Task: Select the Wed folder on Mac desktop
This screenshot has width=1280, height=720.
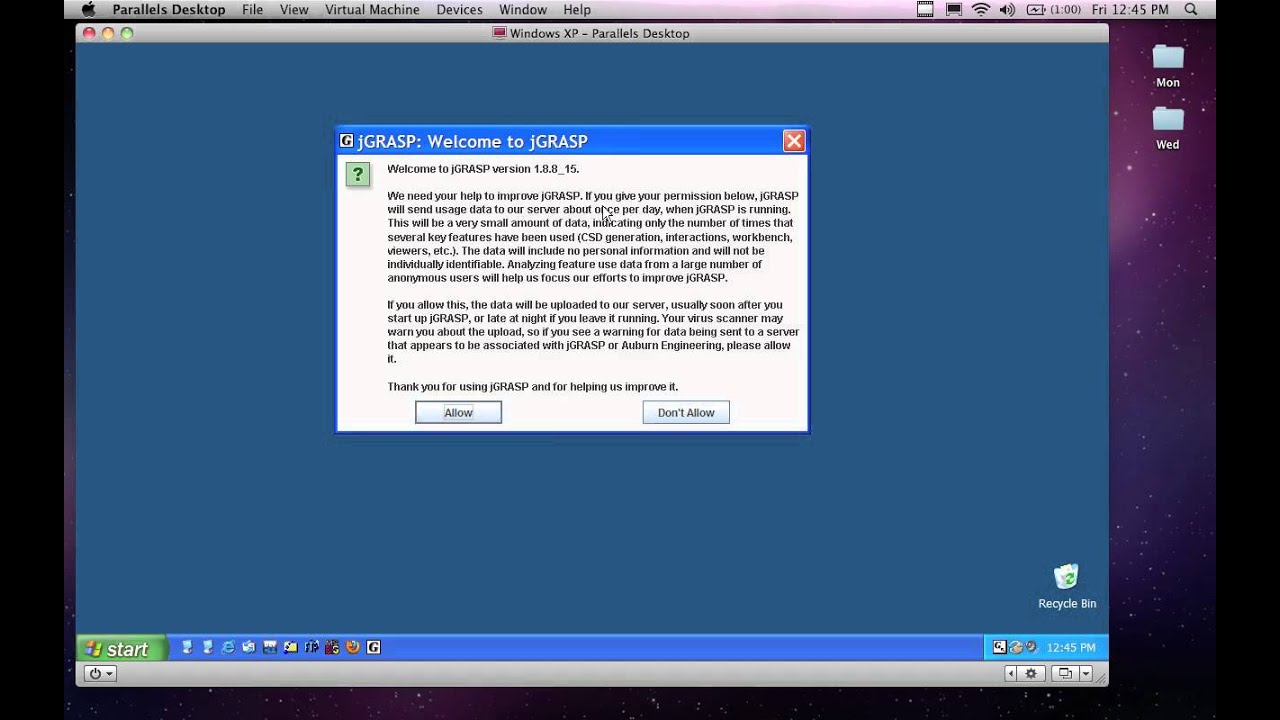Action: click(1168, 128)
